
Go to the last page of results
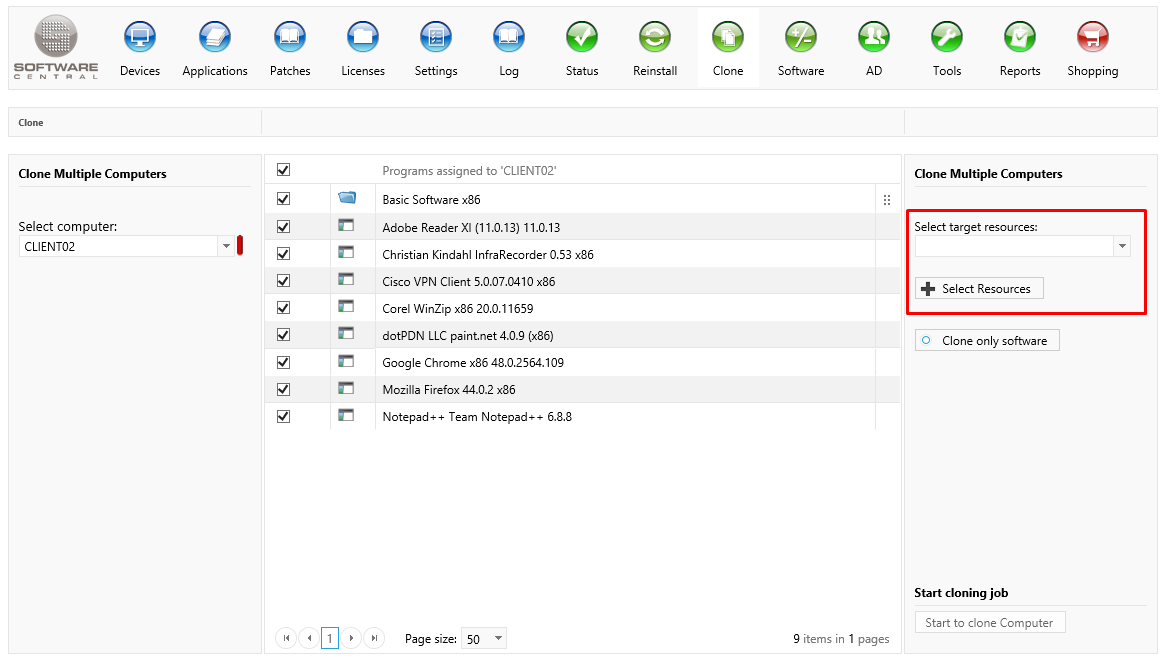pos(374,638)
